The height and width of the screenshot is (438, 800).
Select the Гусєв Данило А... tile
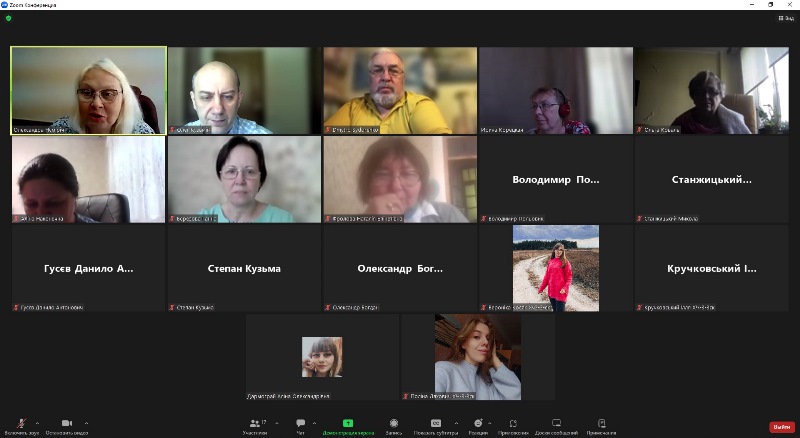(88, 268)
